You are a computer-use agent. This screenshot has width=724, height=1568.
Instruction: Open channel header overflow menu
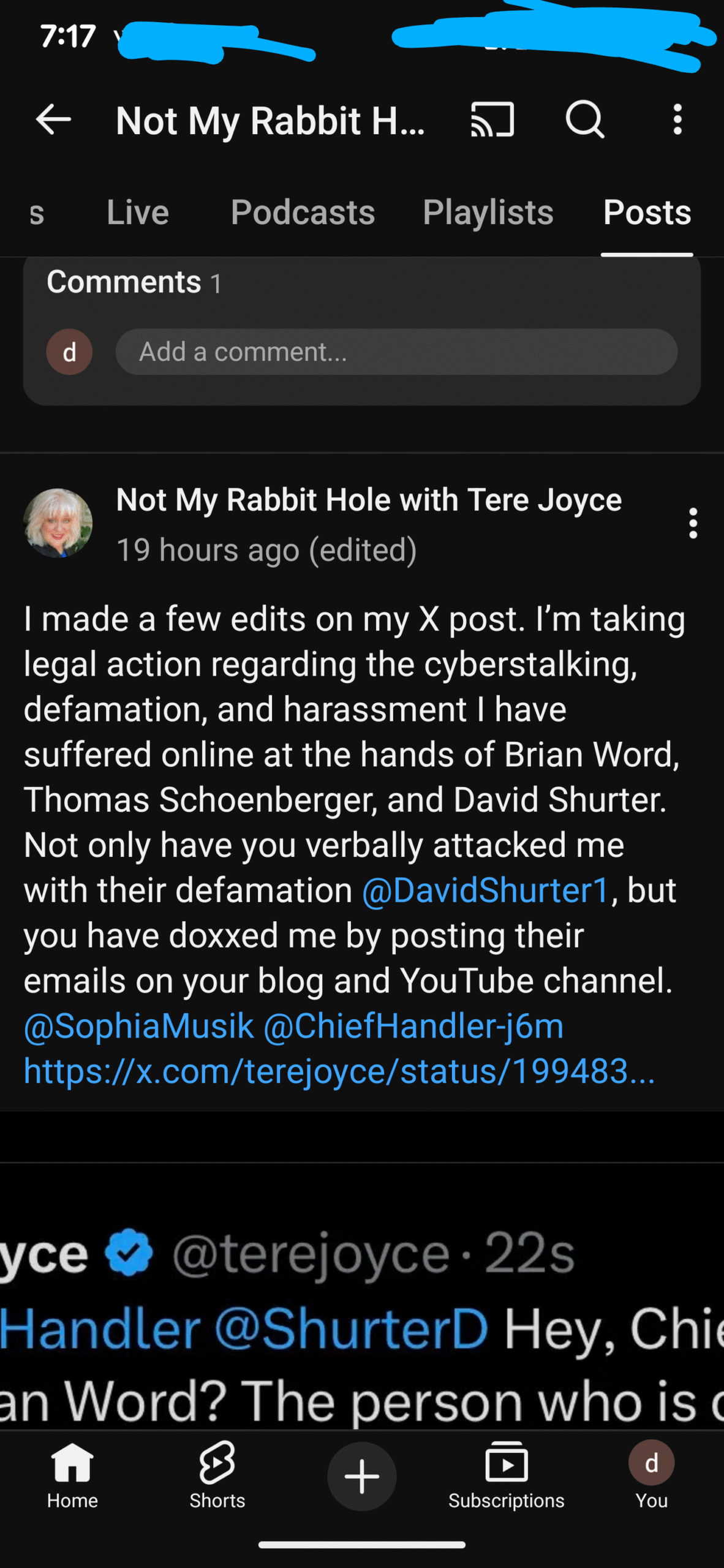(677, 119)
